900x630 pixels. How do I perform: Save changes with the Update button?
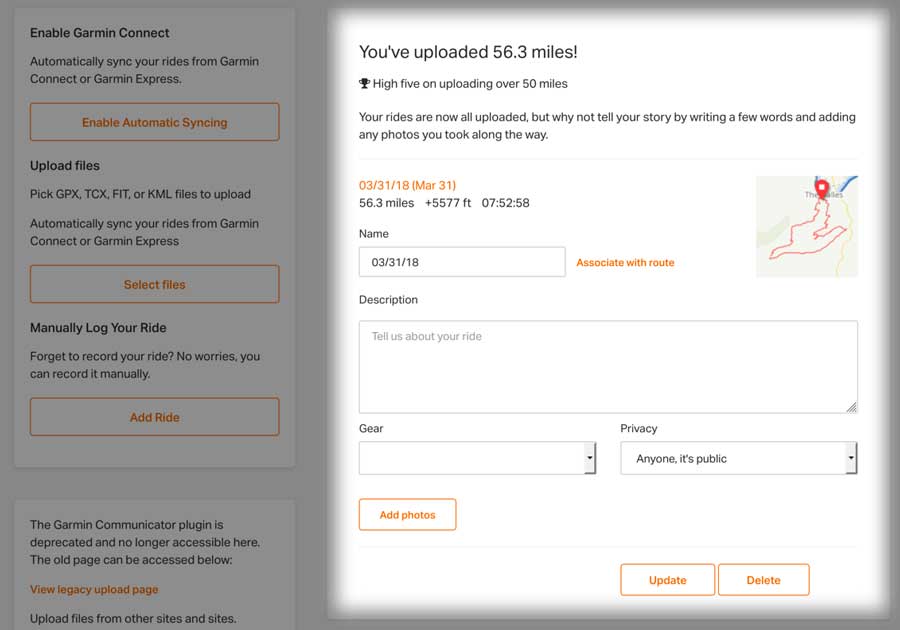click(668, 580)
